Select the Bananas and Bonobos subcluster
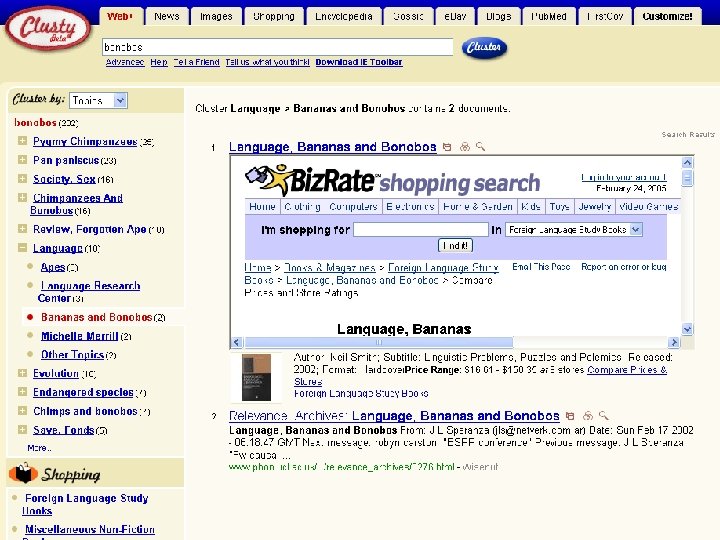This screenshot has height=540, width=720. tap(96, 317)
